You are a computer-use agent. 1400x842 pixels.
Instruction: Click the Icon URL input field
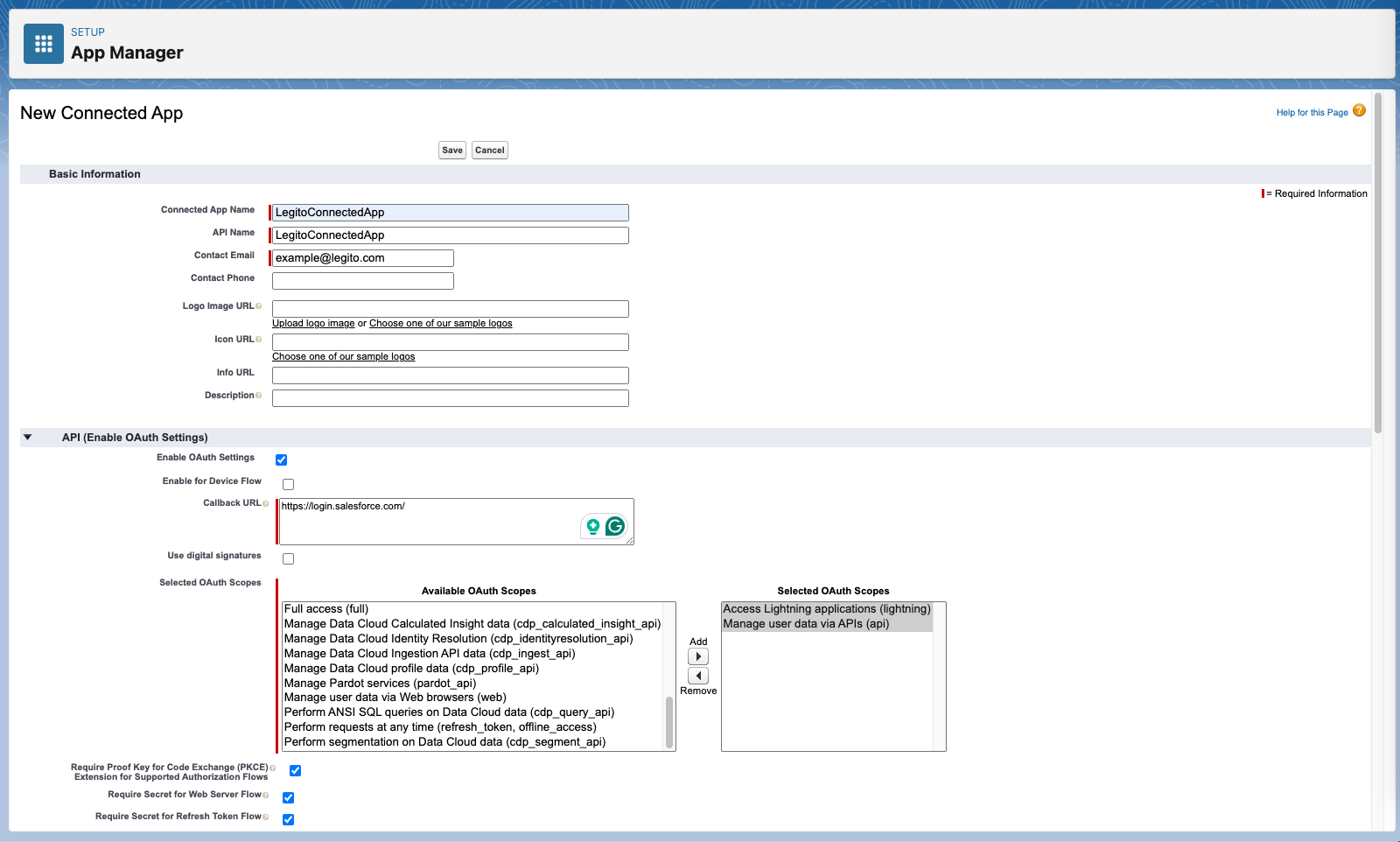(451, 342)
